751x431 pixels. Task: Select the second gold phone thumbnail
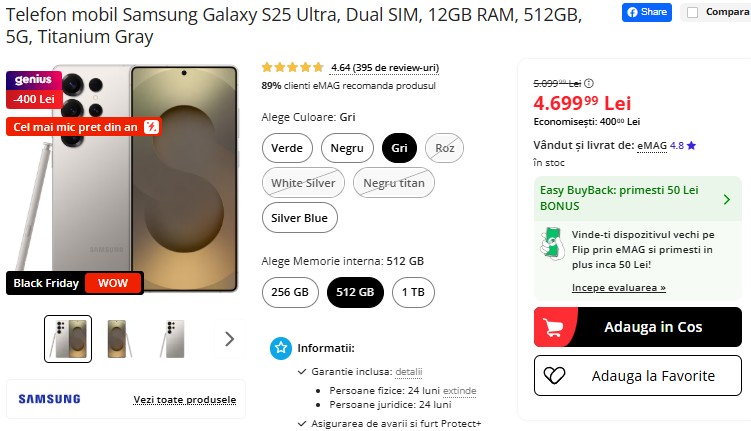click(118, 339)
